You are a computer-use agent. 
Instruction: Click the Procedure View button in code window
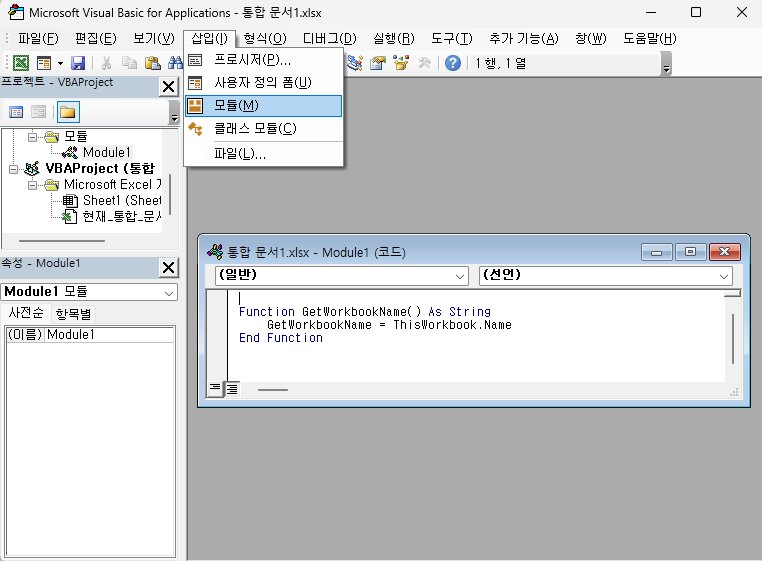tap(214, 389)
